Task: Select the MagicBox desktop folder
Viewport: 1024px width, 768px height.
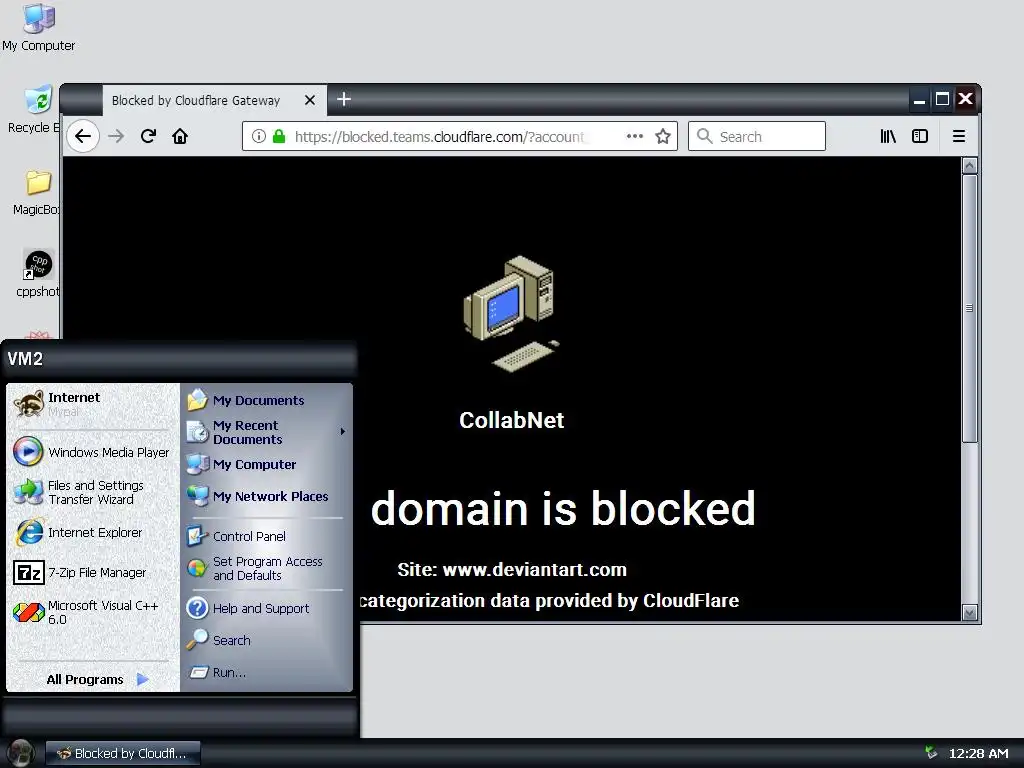Action: (37, 192)
